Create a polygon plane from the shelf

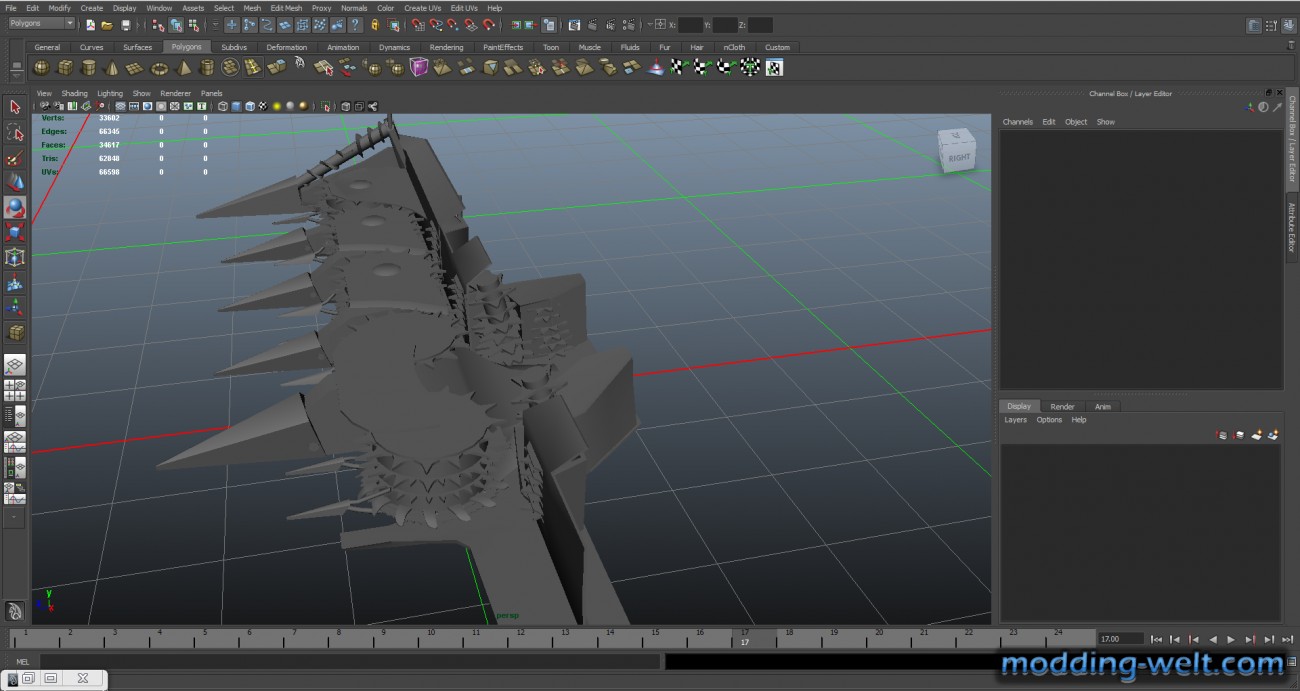135,67
